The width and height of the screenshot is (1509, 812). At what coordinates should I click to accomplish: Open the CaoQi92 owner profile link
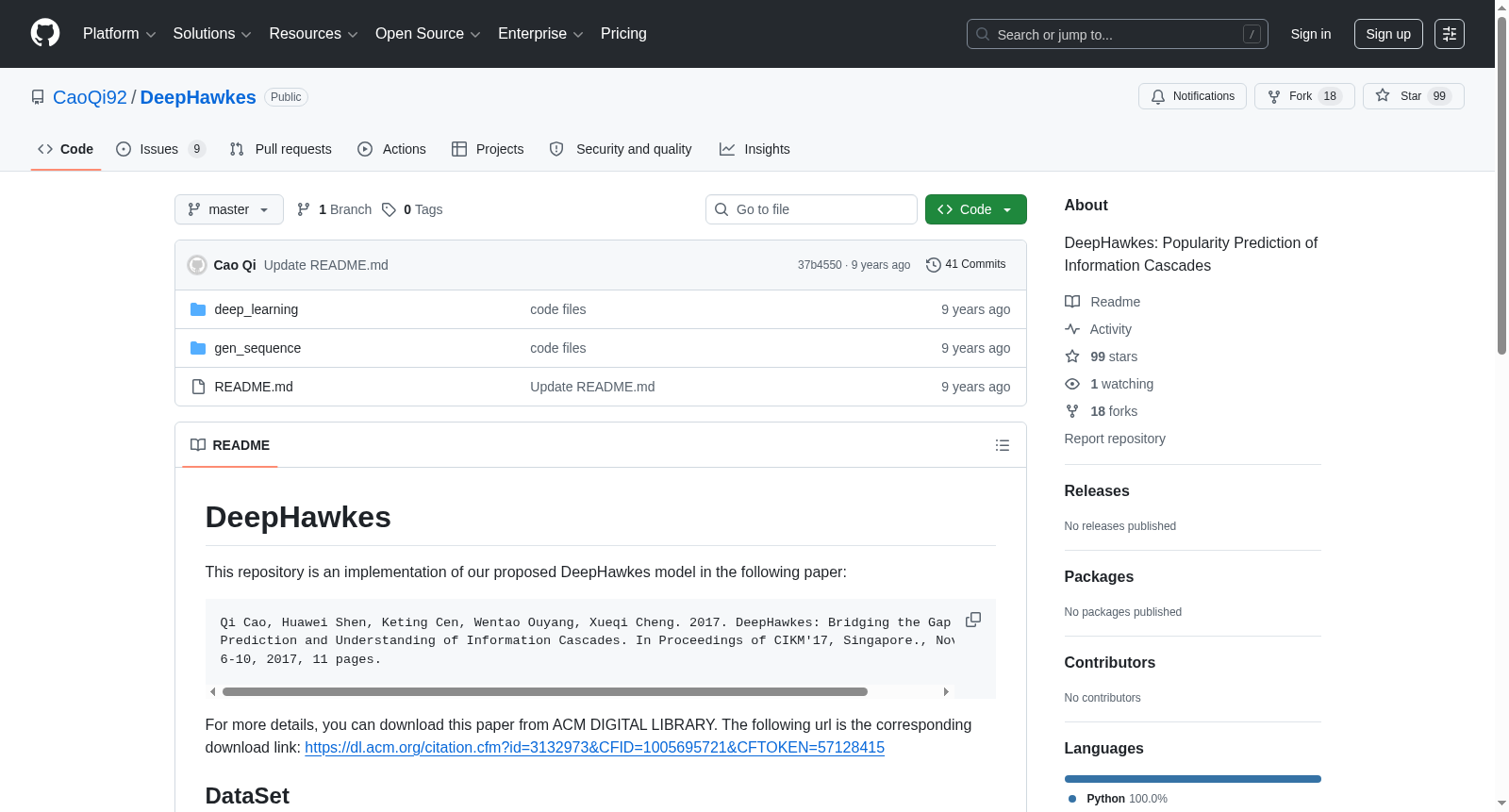pos(90,97)
